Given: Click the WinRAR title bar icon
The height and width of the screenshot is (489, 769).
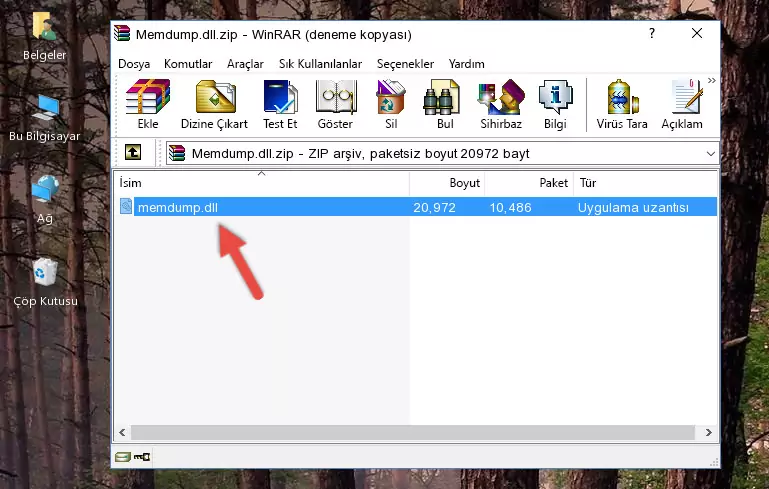Looking at the screenshot, I should (x=122, y=33).
